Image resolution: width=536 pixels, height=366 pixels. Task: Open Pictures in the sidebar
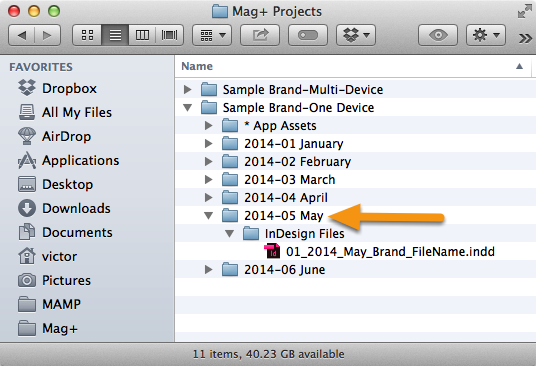(54, 280)
